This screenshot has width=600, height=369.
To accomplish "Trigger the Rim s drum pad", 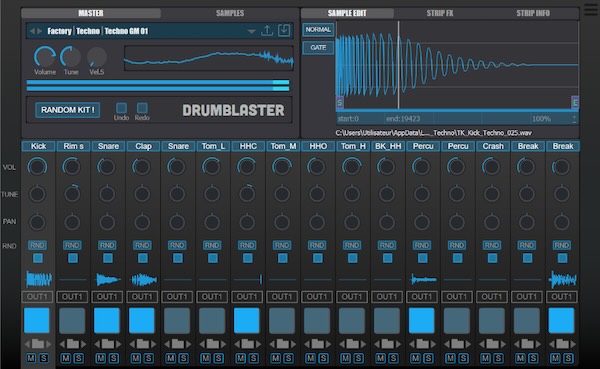I will pos(72,320).
